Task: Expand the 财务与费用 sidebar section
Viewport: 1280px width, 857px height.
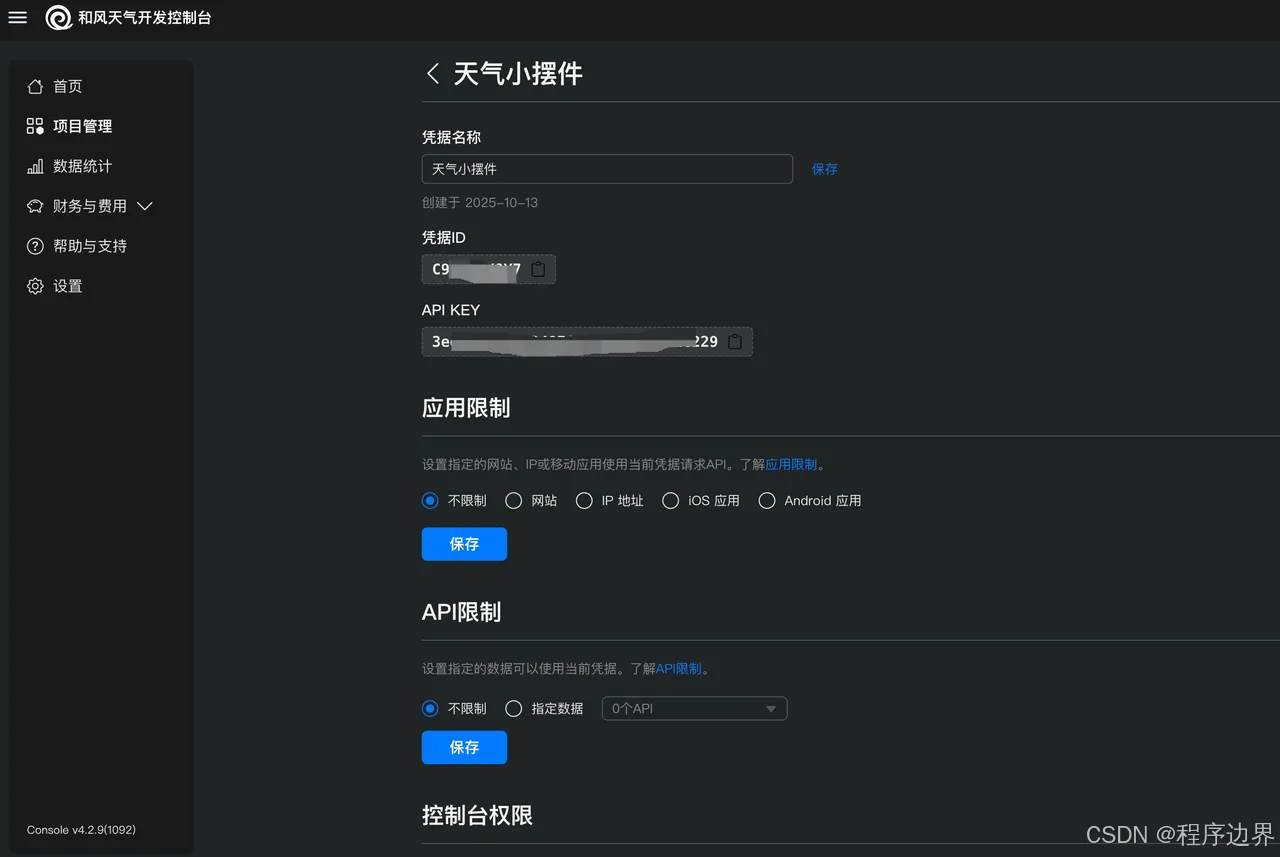Action: pos(145,206)
